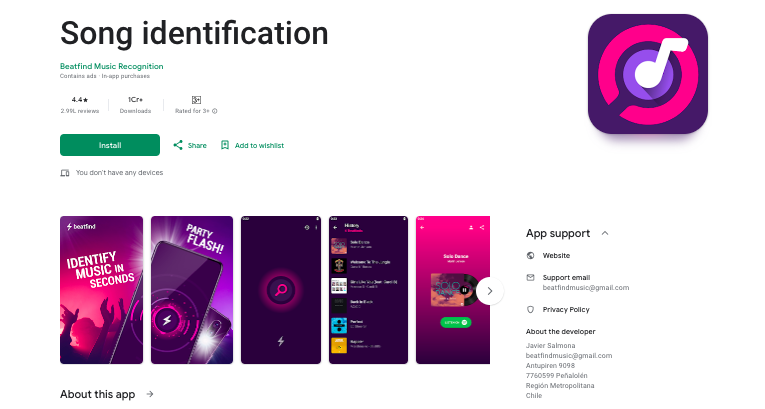Click the Share icon
The width and height of the screenshot is (765, 409).
[x=178, y=145]
